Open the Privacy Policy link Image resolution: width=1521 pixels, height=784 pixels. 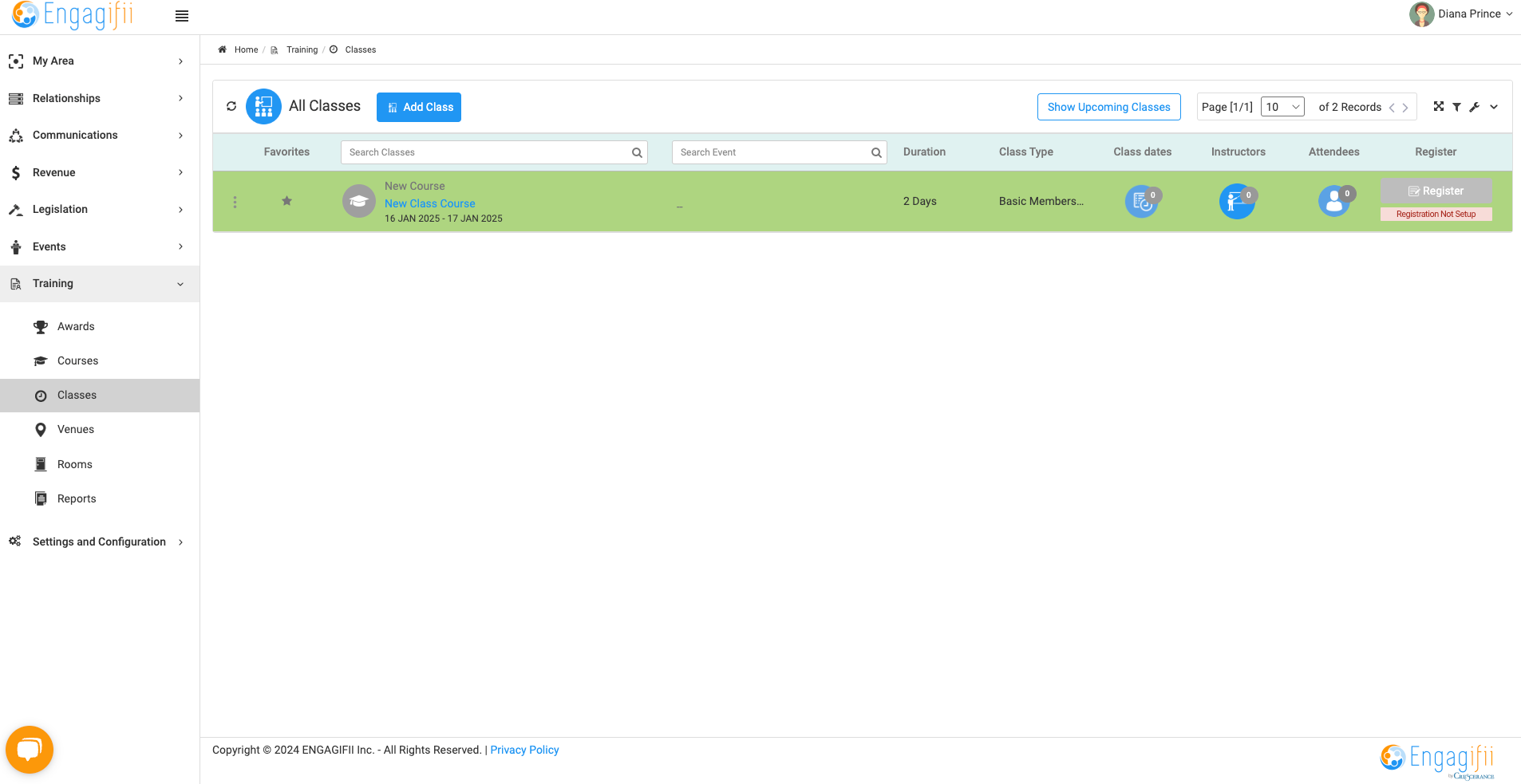tap(524, 750)
